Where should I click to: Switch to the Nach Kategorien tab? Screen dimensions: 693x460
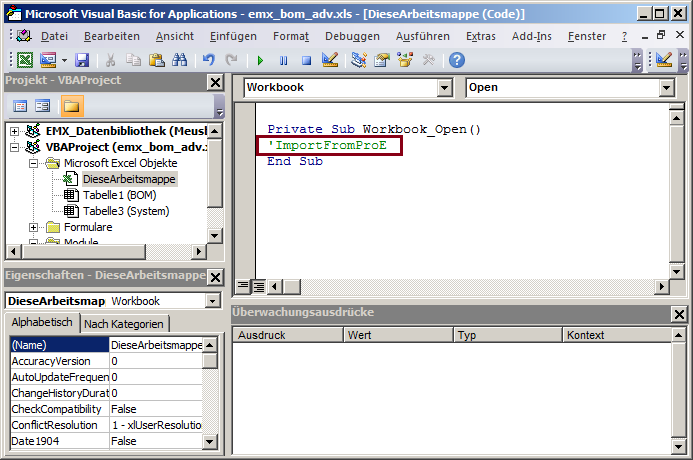point(125,323)
